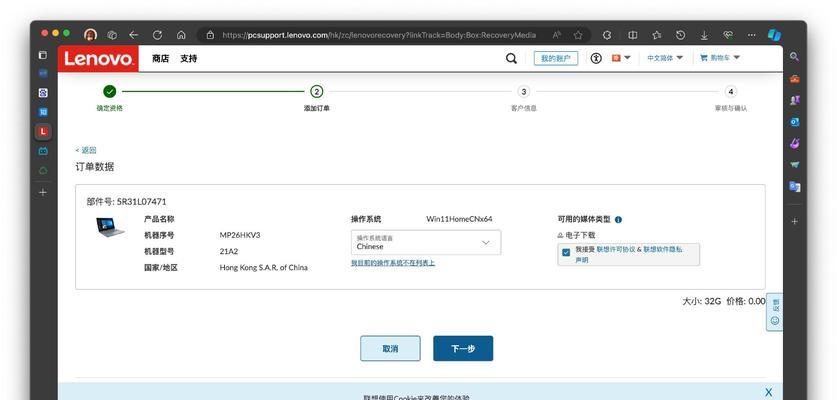Open downloads icon in toolbar
The height and width of the screenshot is (400, 837).
[704, 35]
